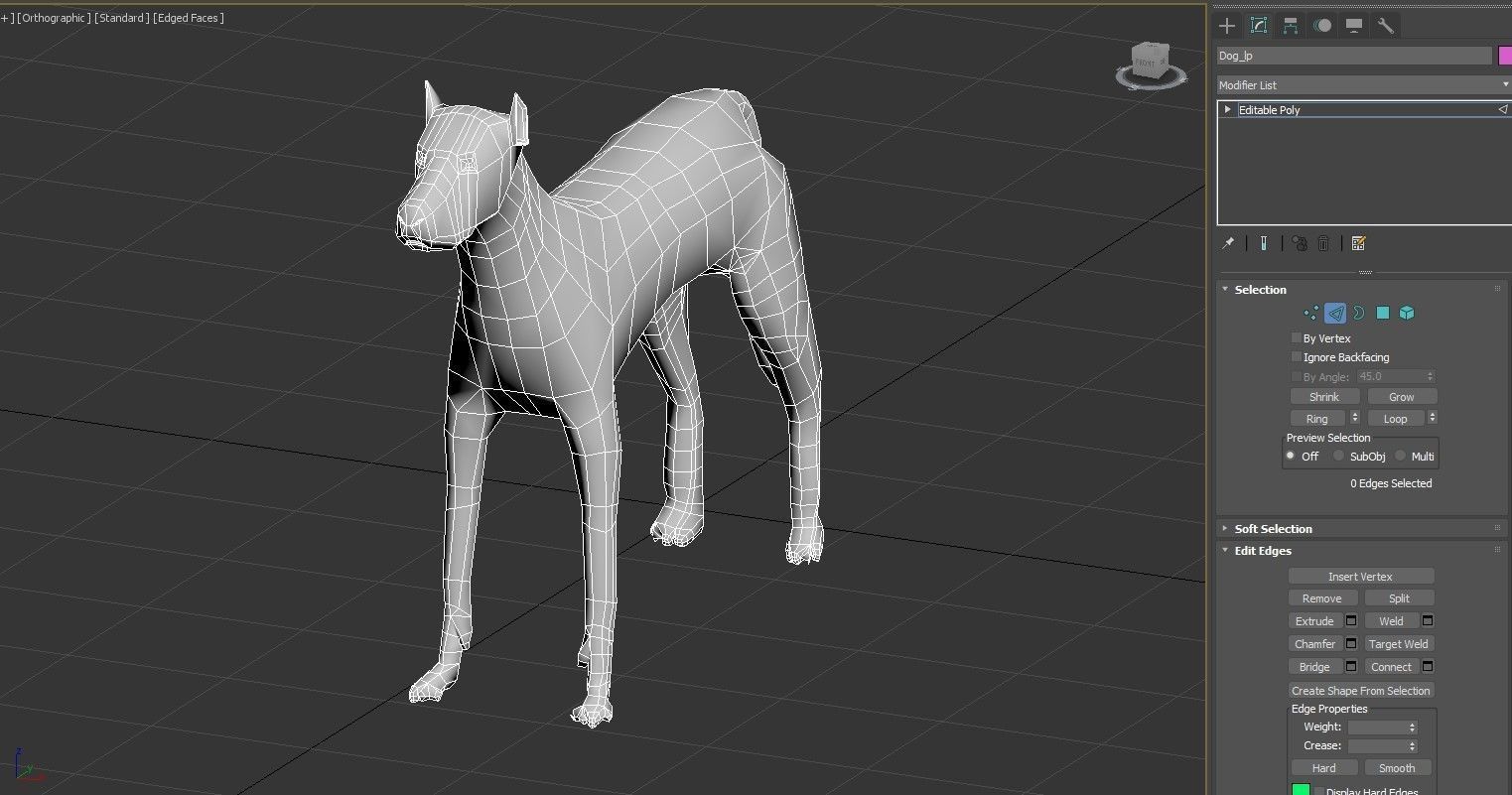Open the Chamfer settings box icon
Viewport: 1512px width, 795px height.
1351,644
